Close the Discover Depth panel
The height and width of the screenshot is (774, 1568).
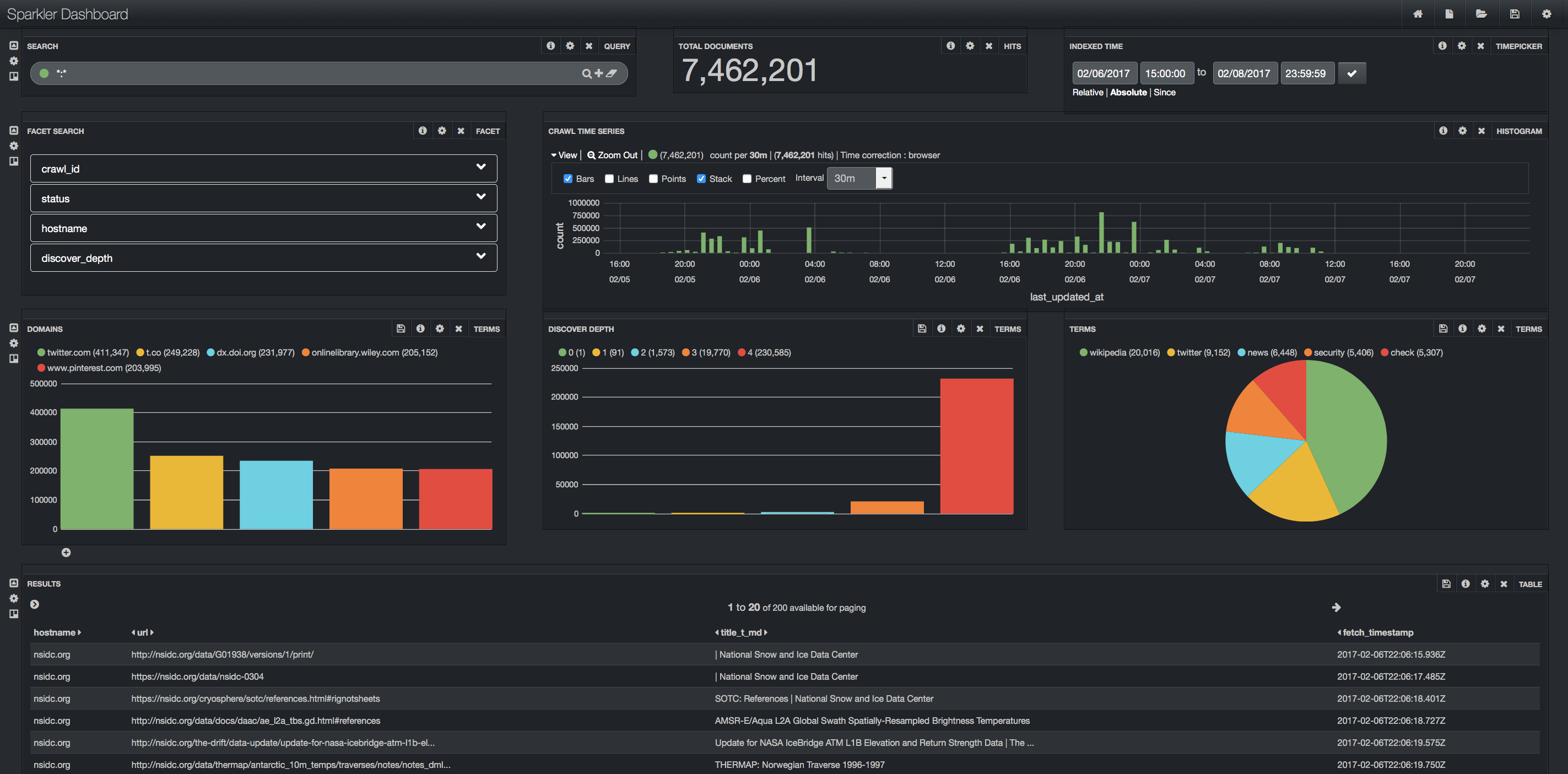(x=980, y=329)
